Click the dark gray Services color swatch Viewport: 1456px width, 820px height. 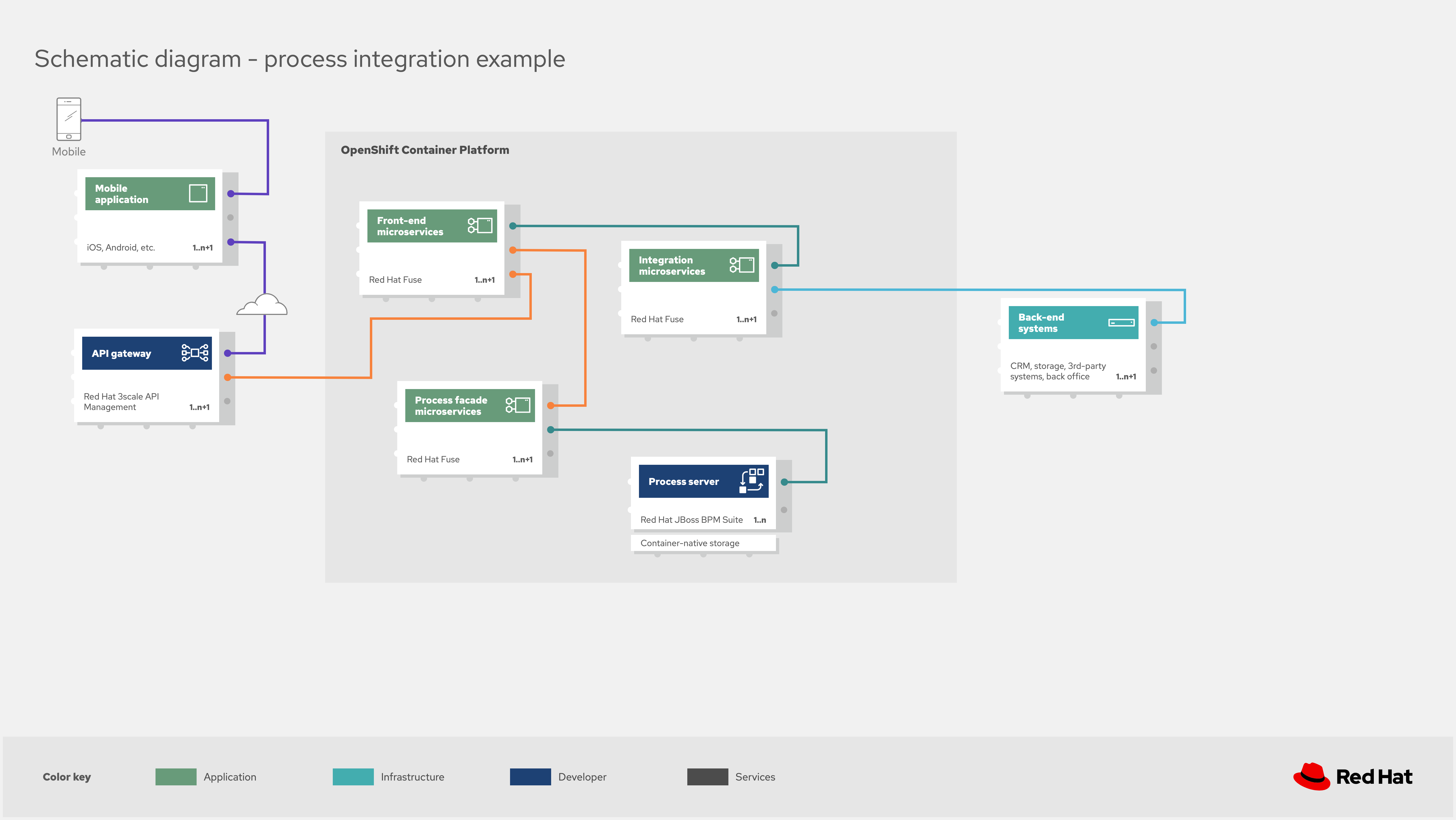(x=707, y=777)
